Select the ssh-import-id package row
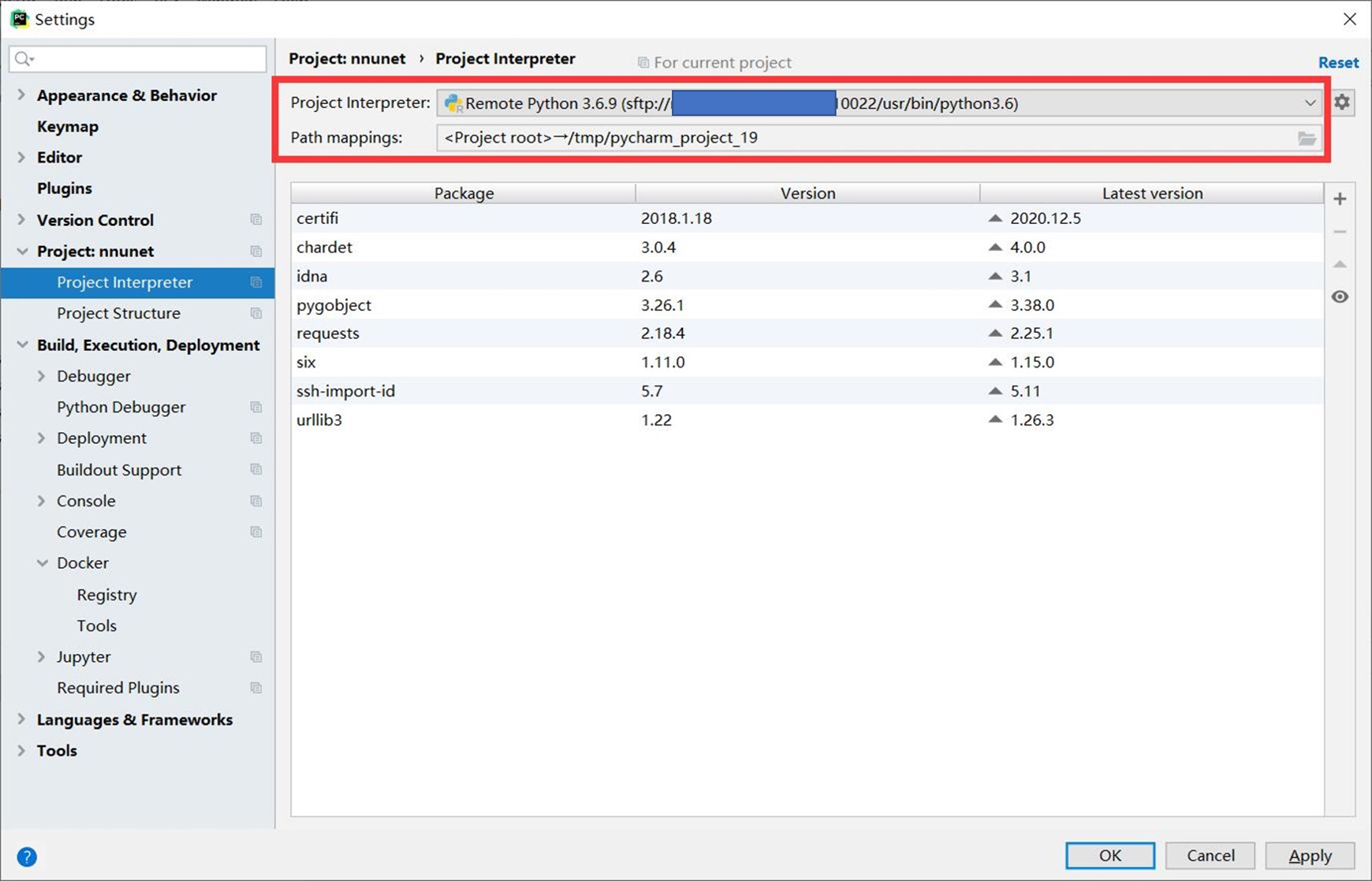Screen dimensions: 1372x881 point(807,390)
